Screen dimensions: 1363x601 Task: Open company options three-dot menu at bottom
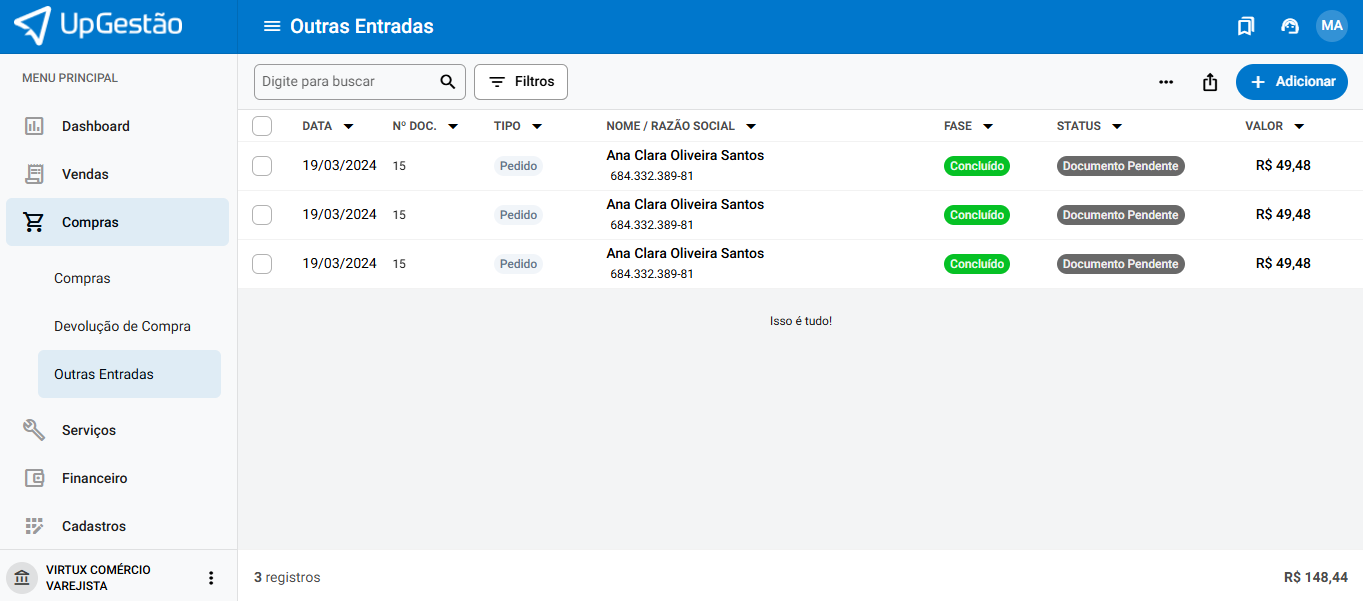(x=211, y=578)
